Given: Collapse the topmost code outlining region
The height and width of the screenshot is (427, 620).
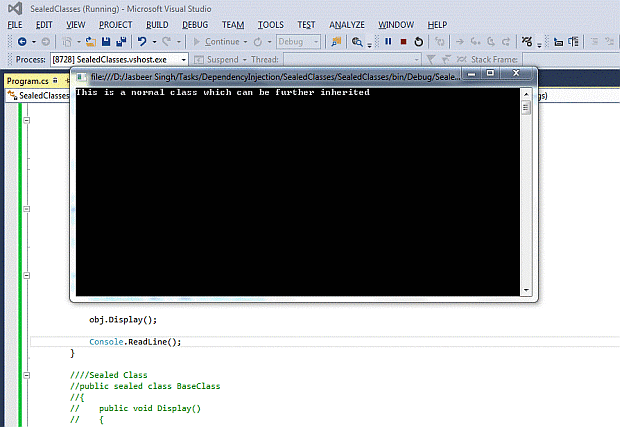Looking at the screenshot, I should pyautogui.click(x=26, y=120).
